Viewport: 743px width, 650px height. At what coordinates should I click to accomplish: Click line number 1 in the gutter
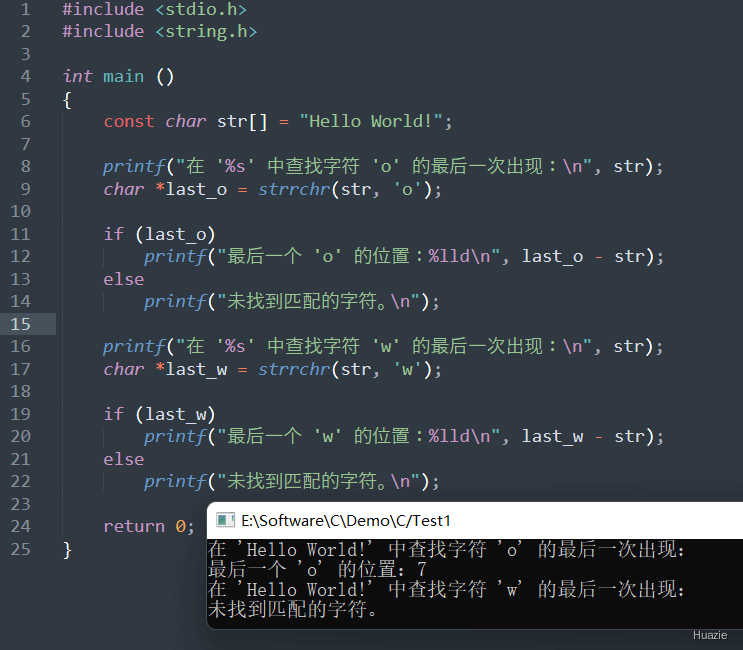point(26,9)
